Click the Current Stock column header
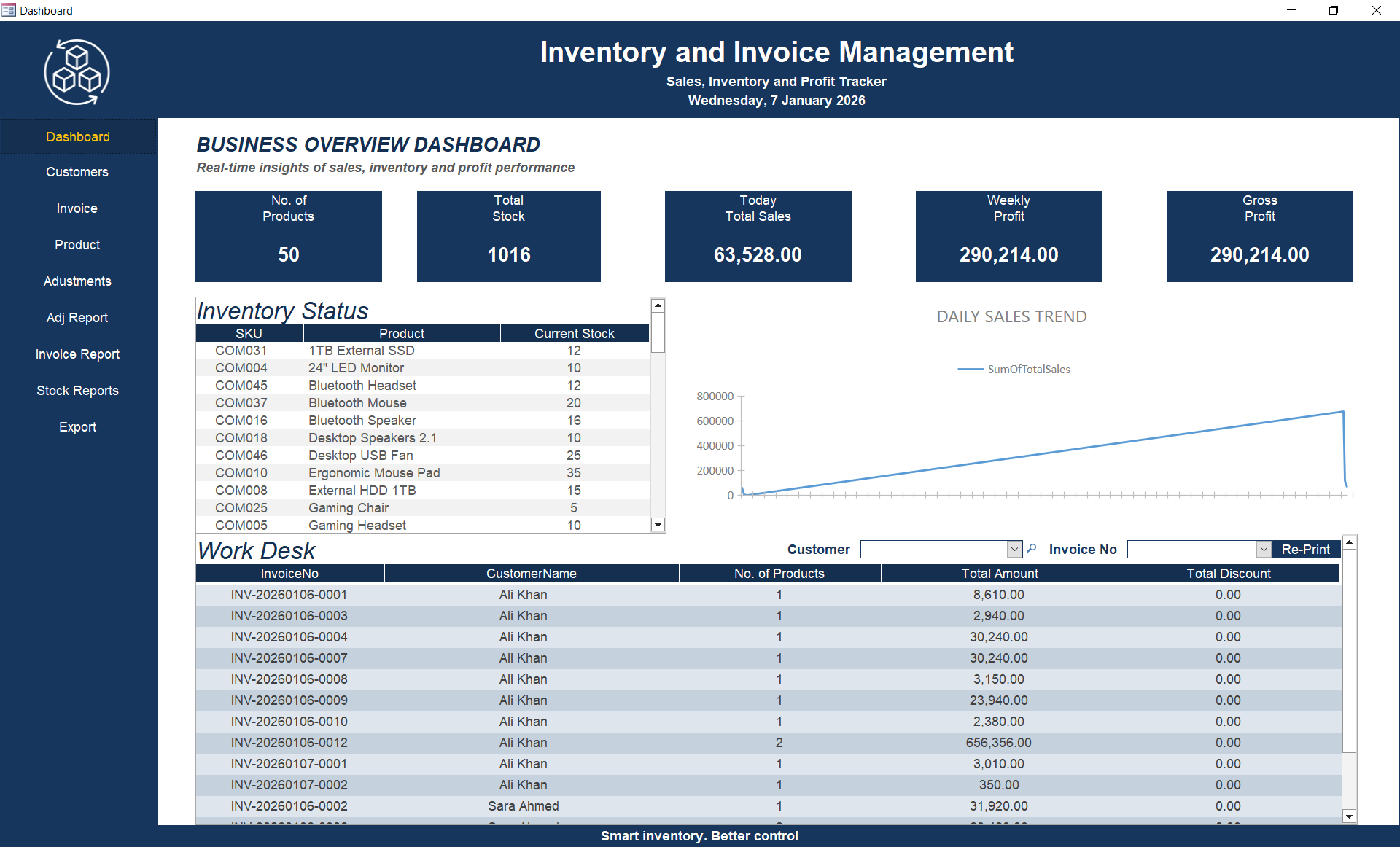The image size is (1400, 847). [x=575, y=333]
